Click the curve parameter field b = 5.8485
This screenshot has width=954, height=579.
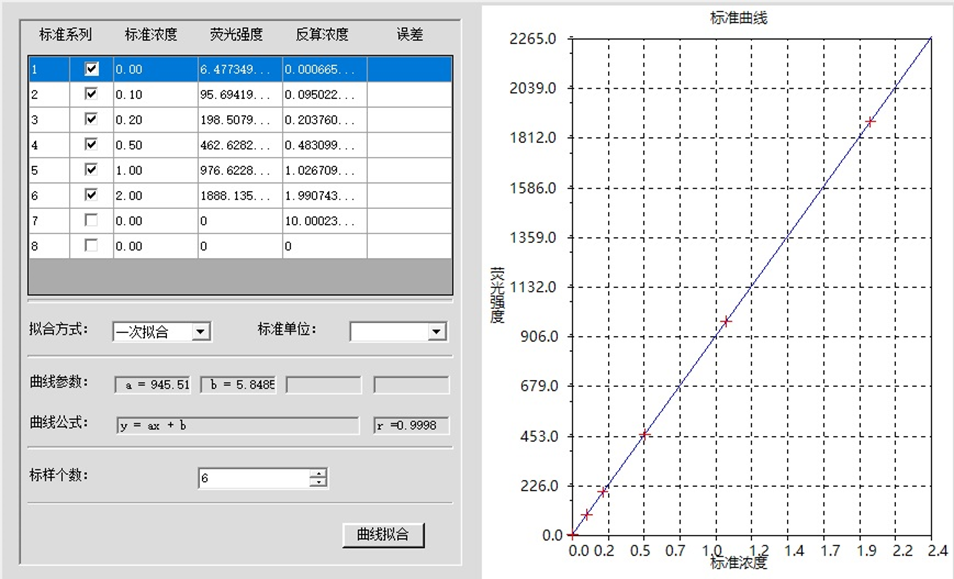[x=238, y=385]
